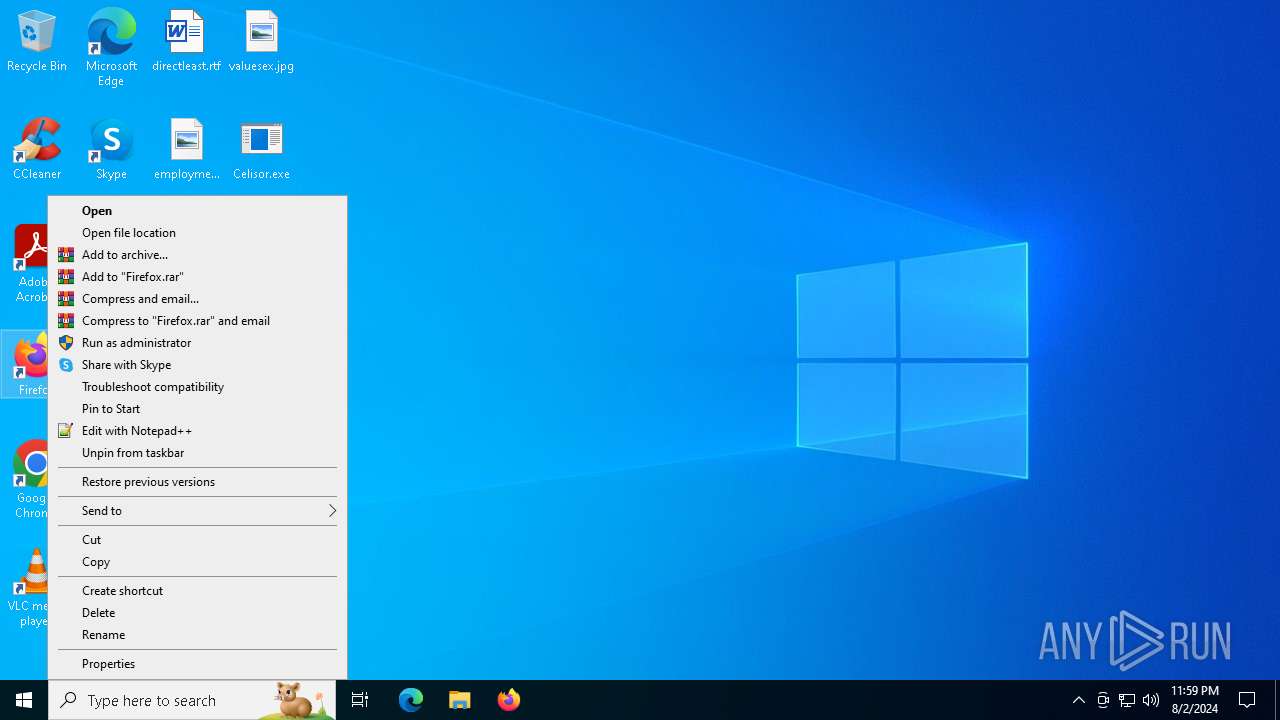Screen dimensions: 1280x720
Task: Choose Delete in the context menu
Action: 197,613
